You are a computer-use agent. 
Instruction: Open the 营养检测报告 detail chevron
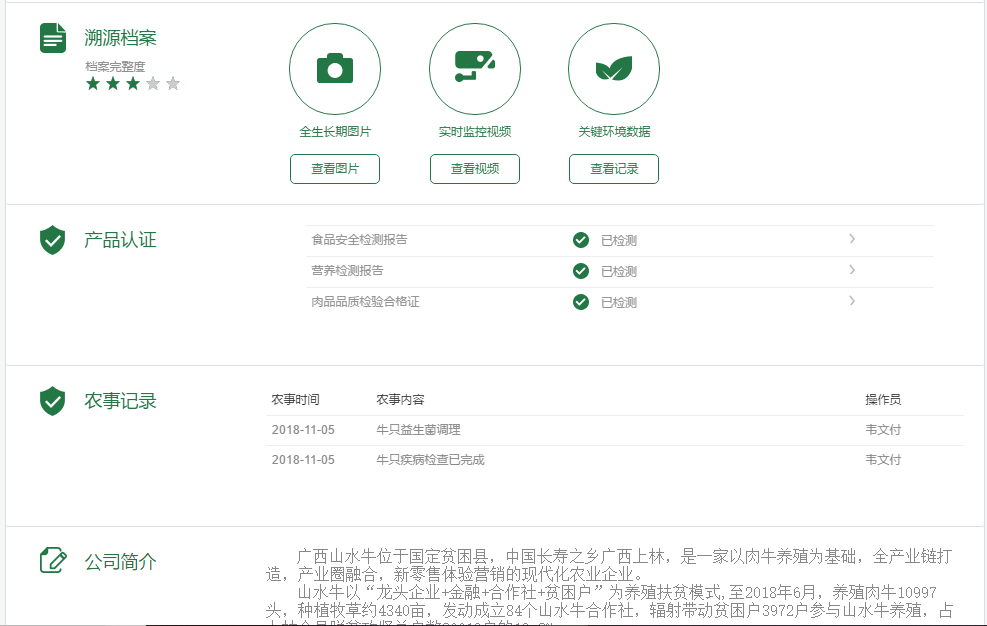[851, 270]
